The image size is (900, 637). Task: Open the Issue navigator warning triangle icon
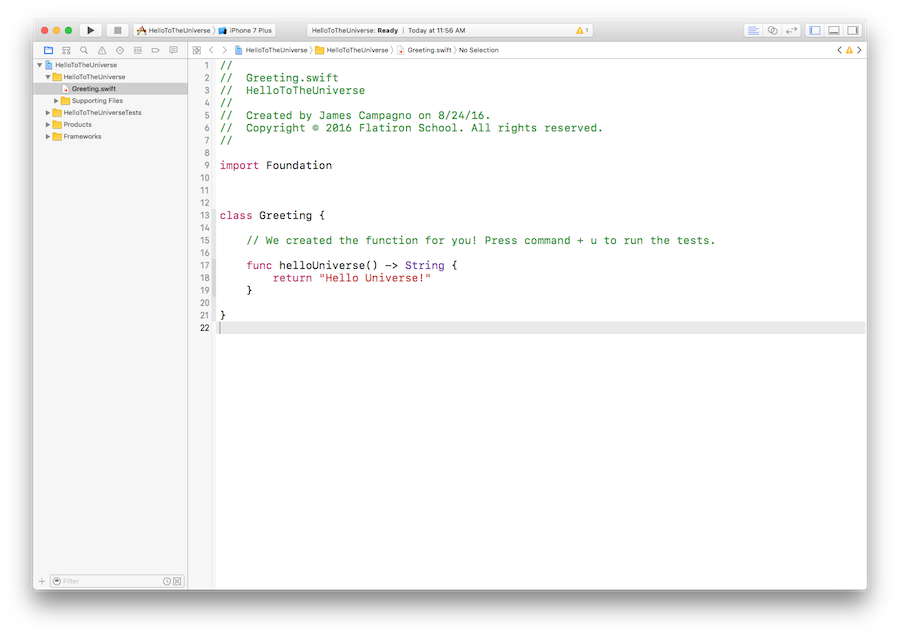pos(100,50)
